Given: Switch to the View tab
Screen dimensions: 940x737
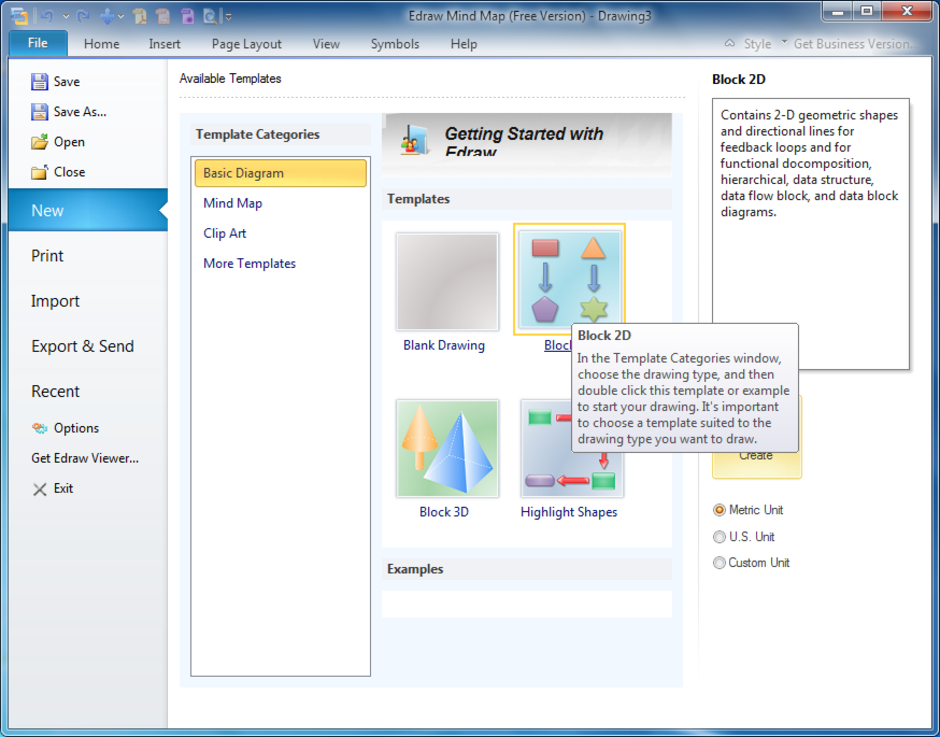Looking at the screenshot, I should click(x=326, y=44).
